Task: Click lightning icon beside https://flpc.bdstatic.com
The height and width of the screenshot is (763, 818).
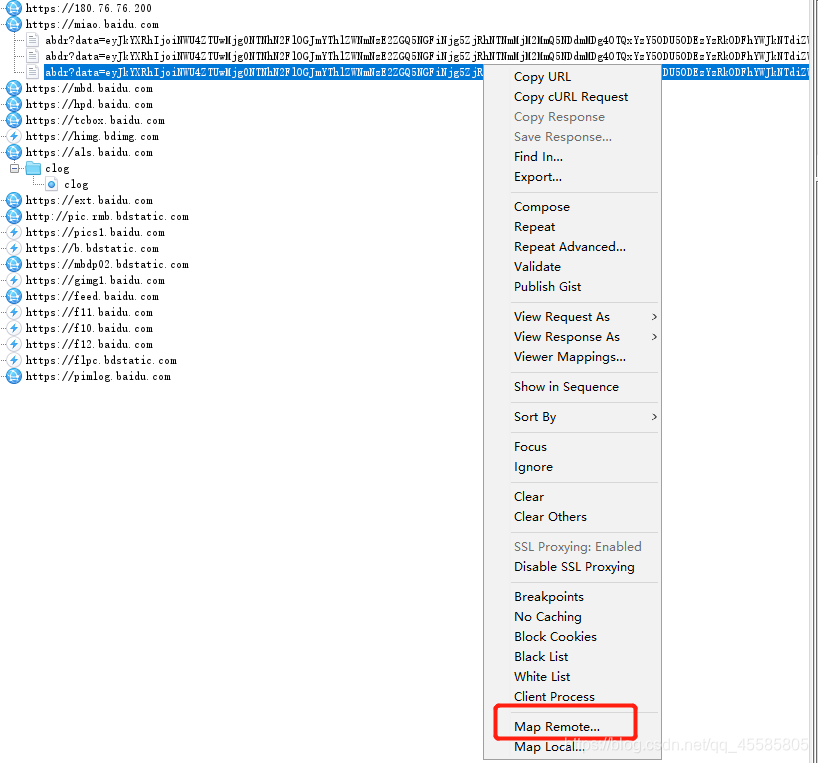Action: click(14, 360)
